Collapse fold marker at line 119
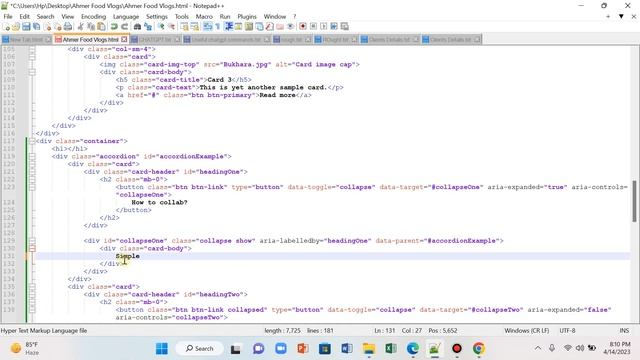The height and width of the screenshot is (360, 640). point(32,156)
